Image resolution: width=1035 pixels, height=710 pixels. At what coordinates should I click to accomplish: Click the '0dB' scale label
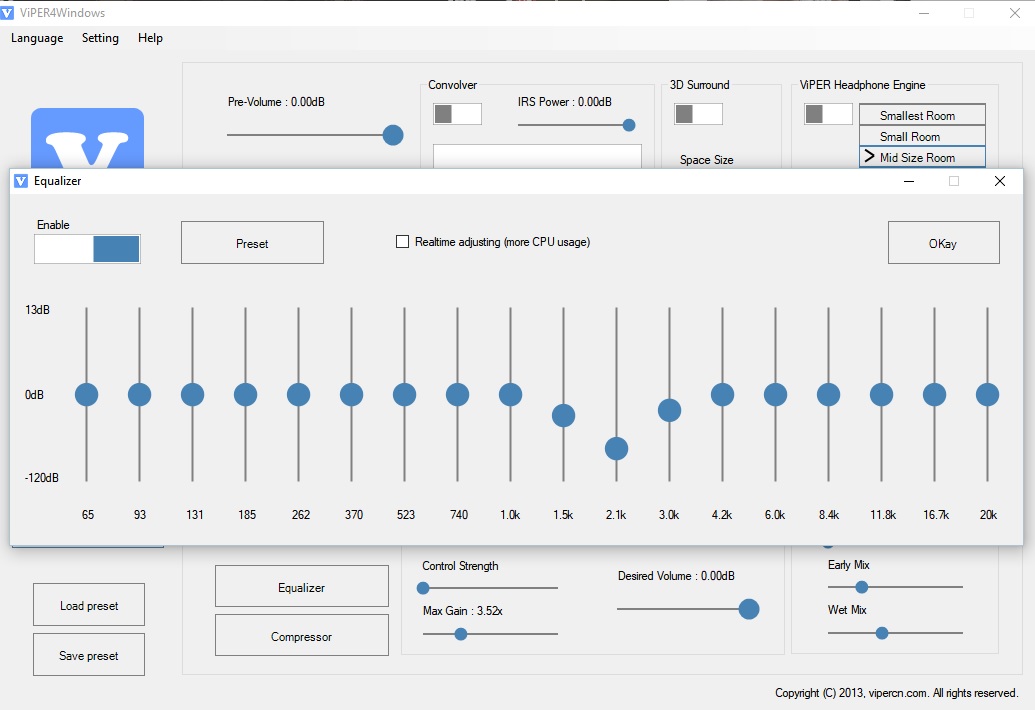click(34, 395)
